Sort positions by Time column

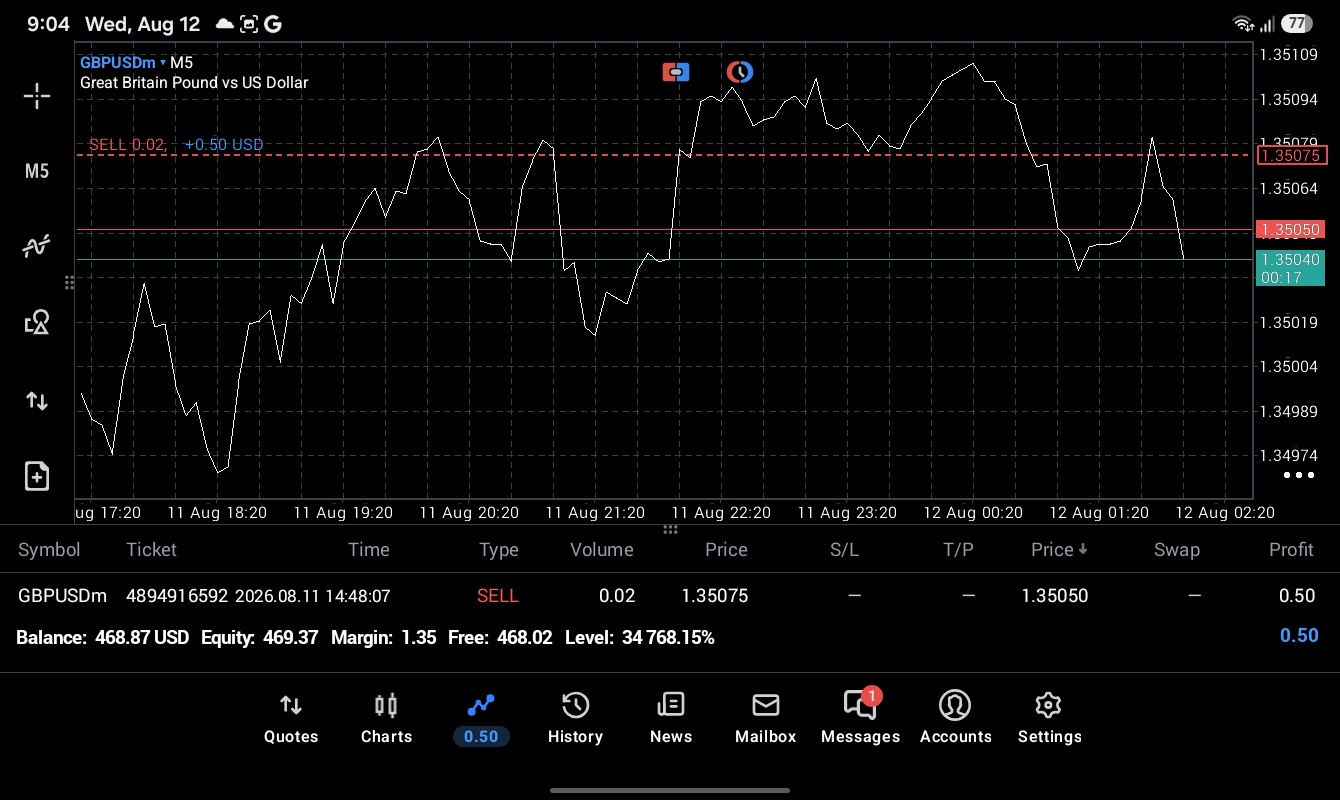368,549
